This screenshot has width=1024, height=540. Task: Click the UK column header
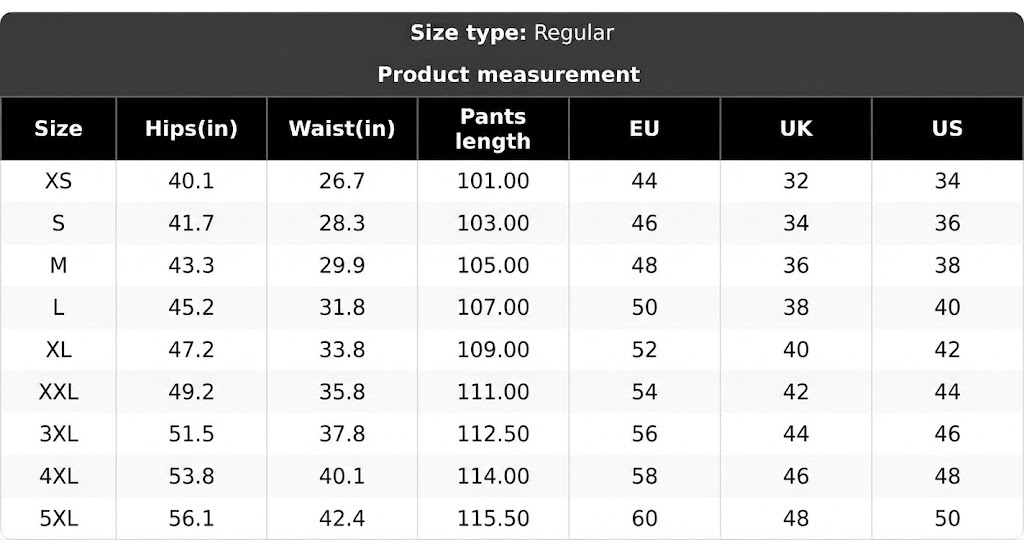796,129
